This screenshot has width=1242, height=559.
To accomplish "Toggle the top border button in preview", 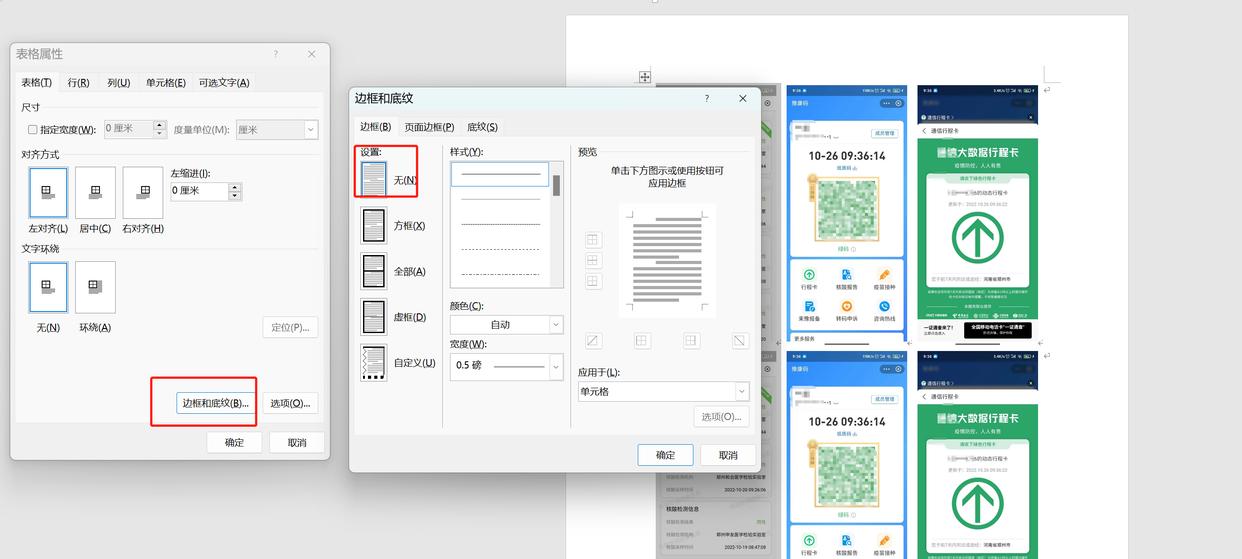I will (593, 239).
